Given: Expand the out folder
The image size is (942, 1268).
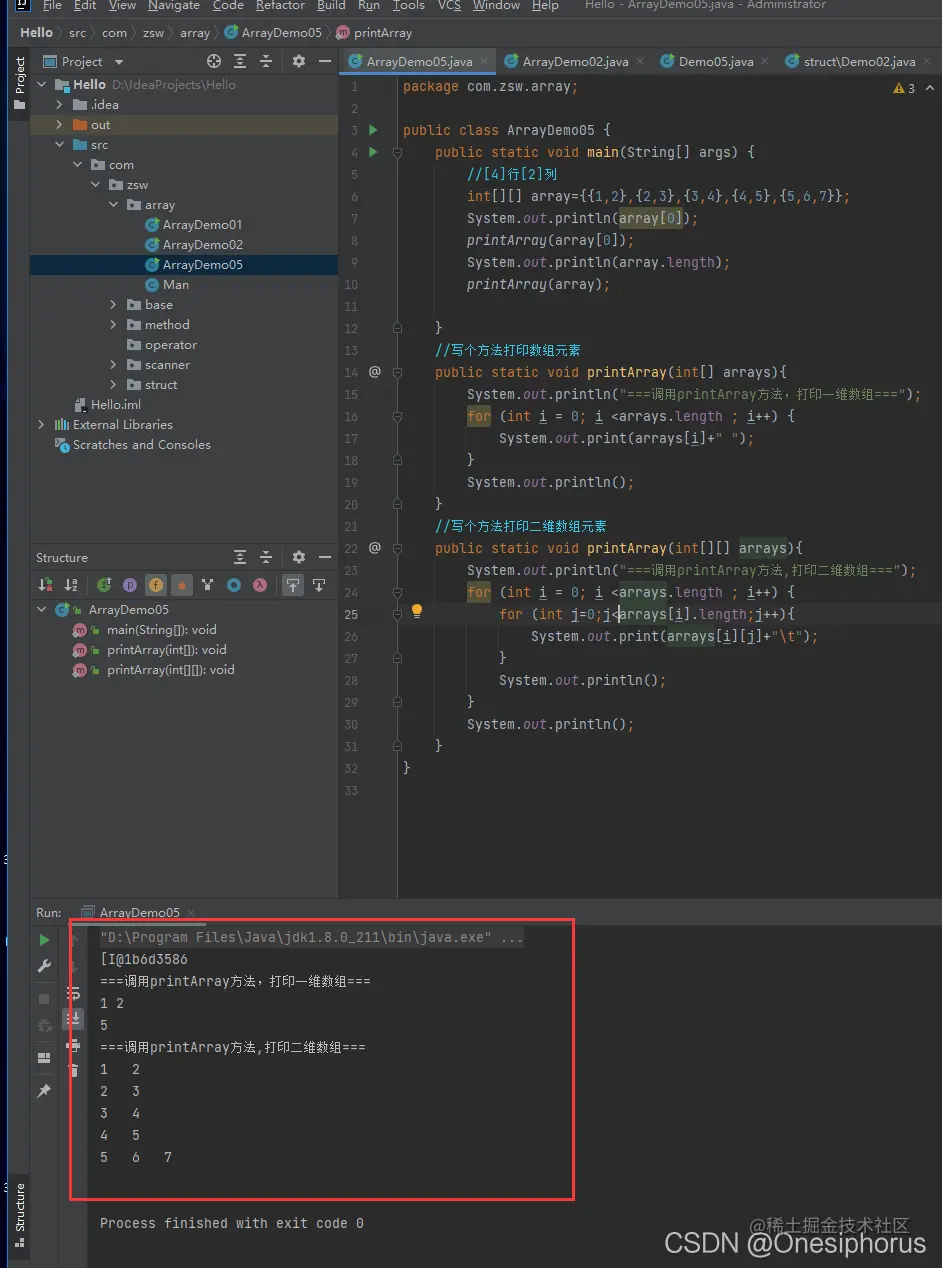Looking at the screenshot, I should (x=61, y=125).
